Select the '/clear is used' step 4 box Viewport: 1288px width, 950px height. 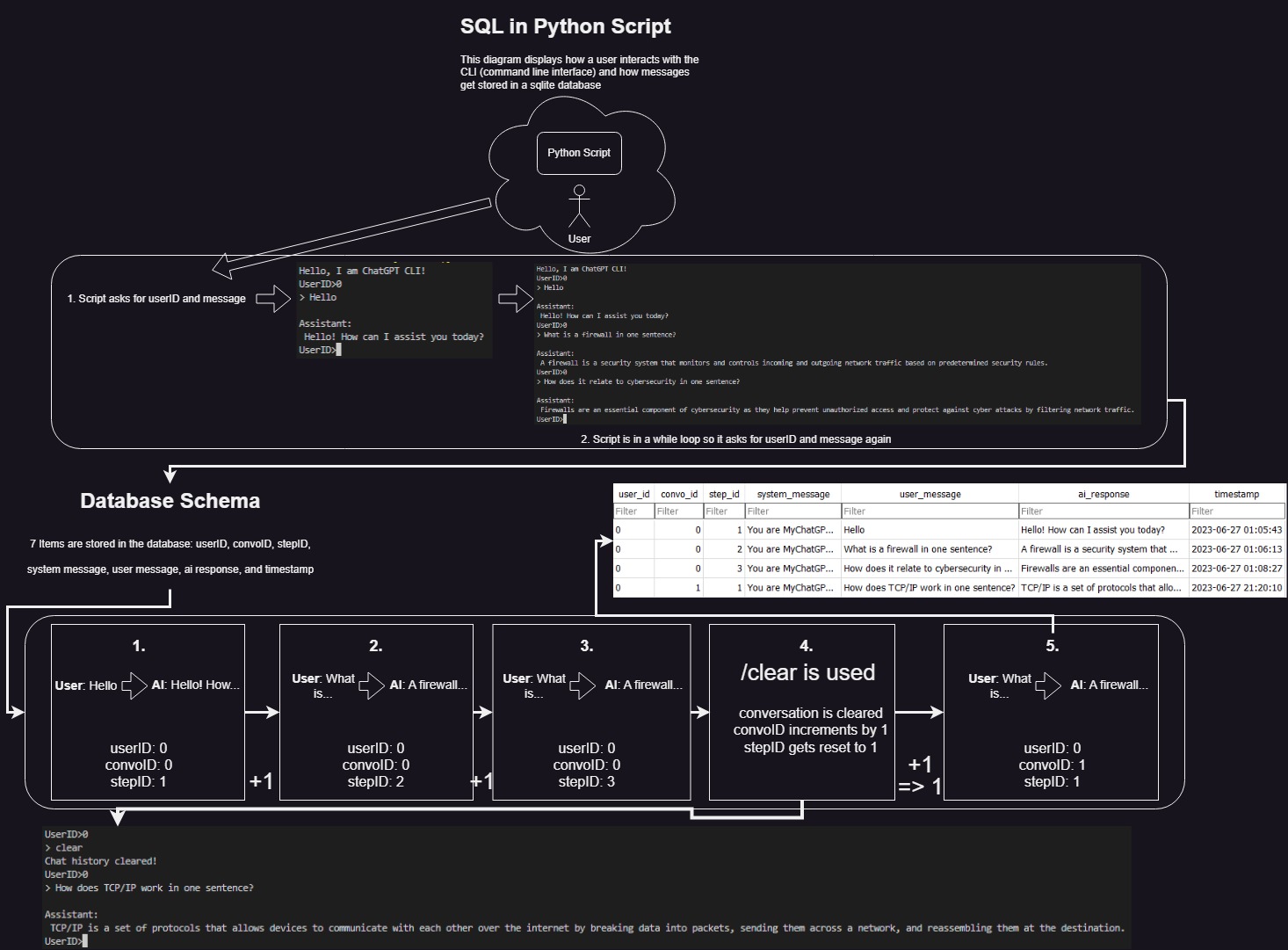pyautogui.click(x=807, y=712)
